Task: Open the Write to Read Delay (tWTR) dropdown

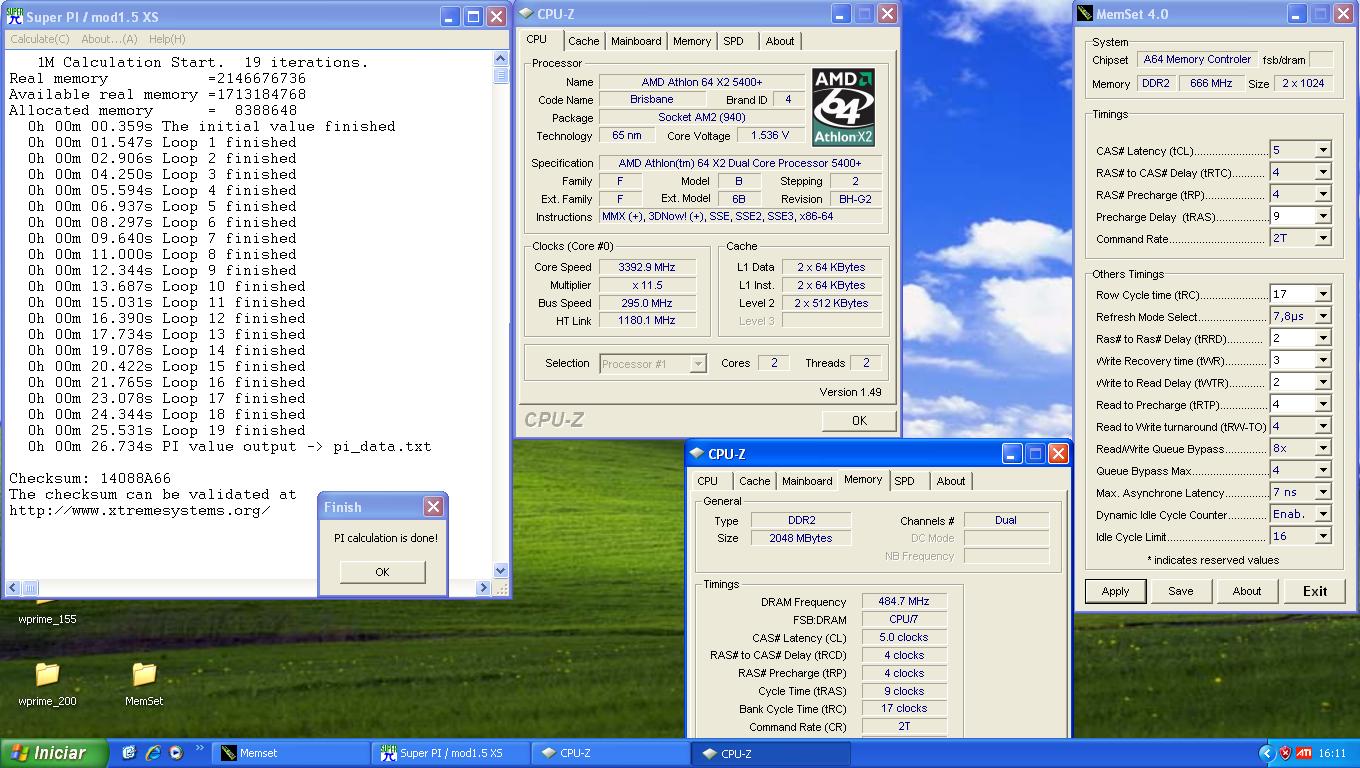Action: click(1322, 382)
